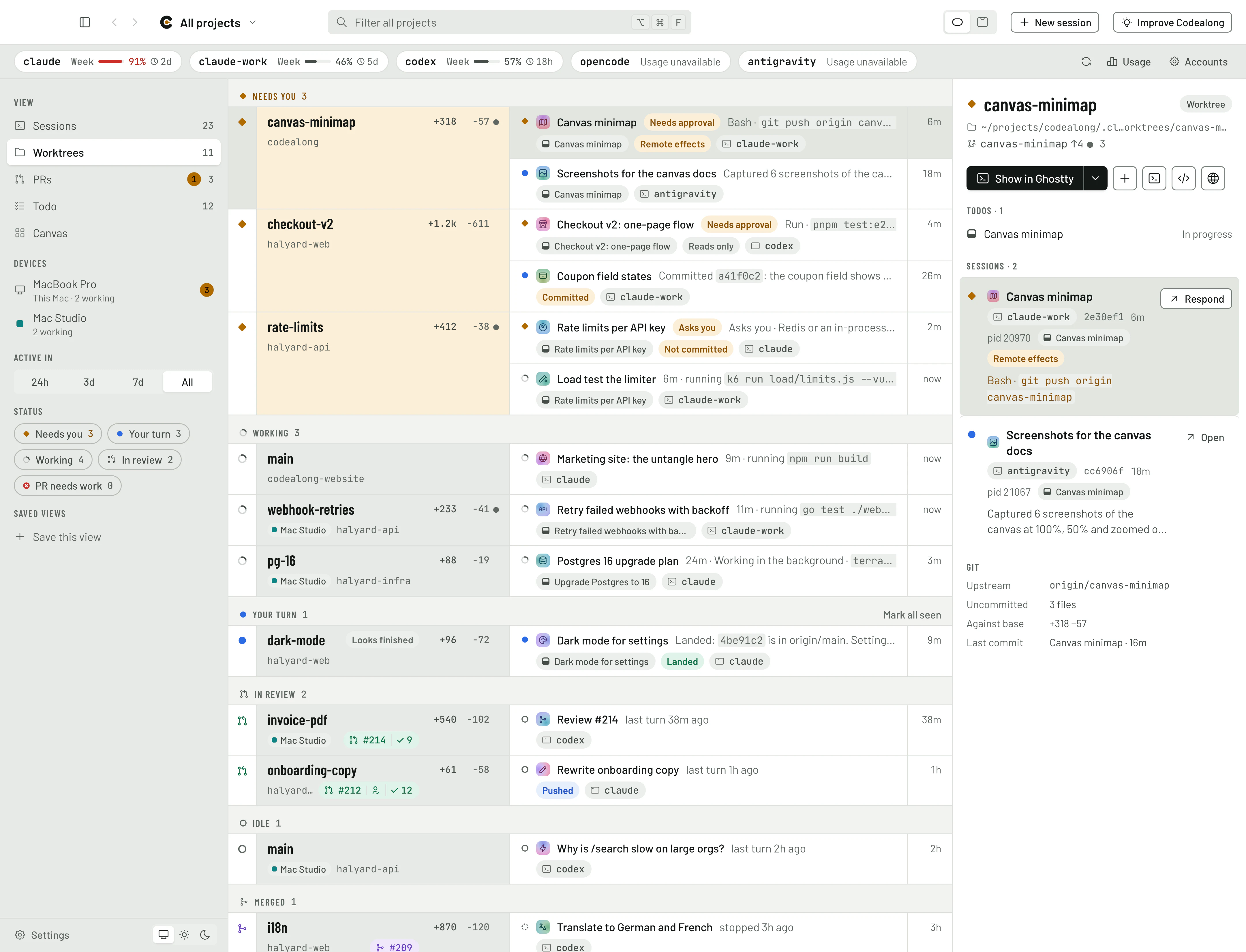Switch to light theme sun icon
Image resolution: width=1246 pixels, height=952 pixels.
tap(184, 935)
